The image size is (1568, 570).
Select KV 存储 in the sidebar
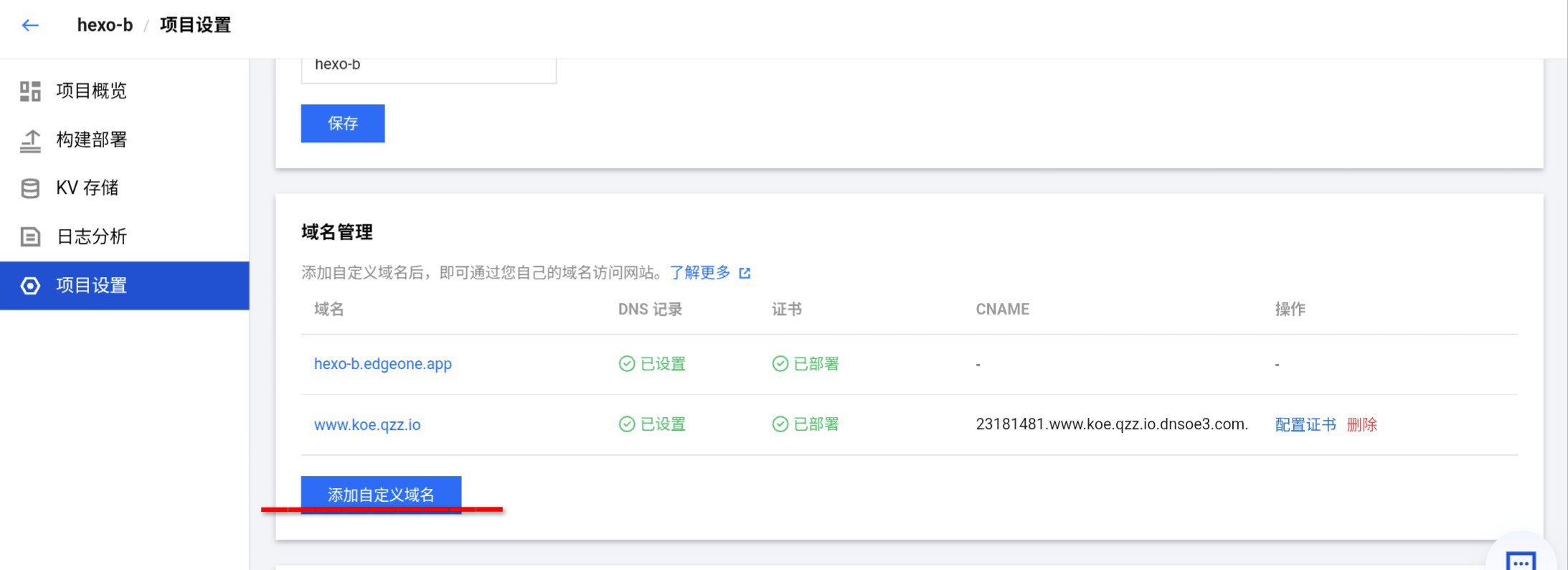(x=87, y=188)
